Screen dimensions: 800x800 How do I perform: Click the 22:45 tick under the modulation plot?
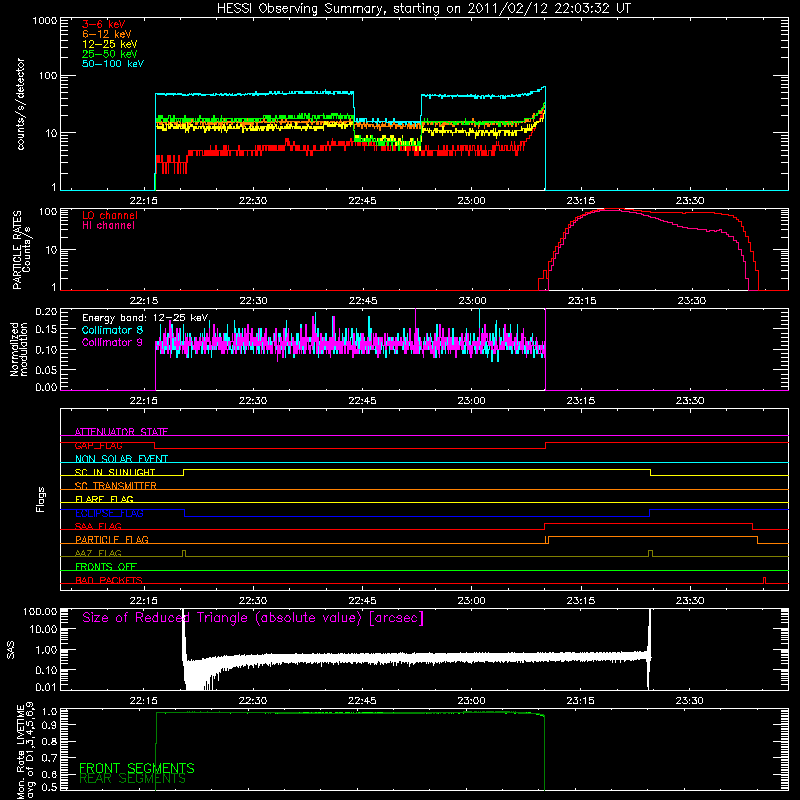coord(362,401)
